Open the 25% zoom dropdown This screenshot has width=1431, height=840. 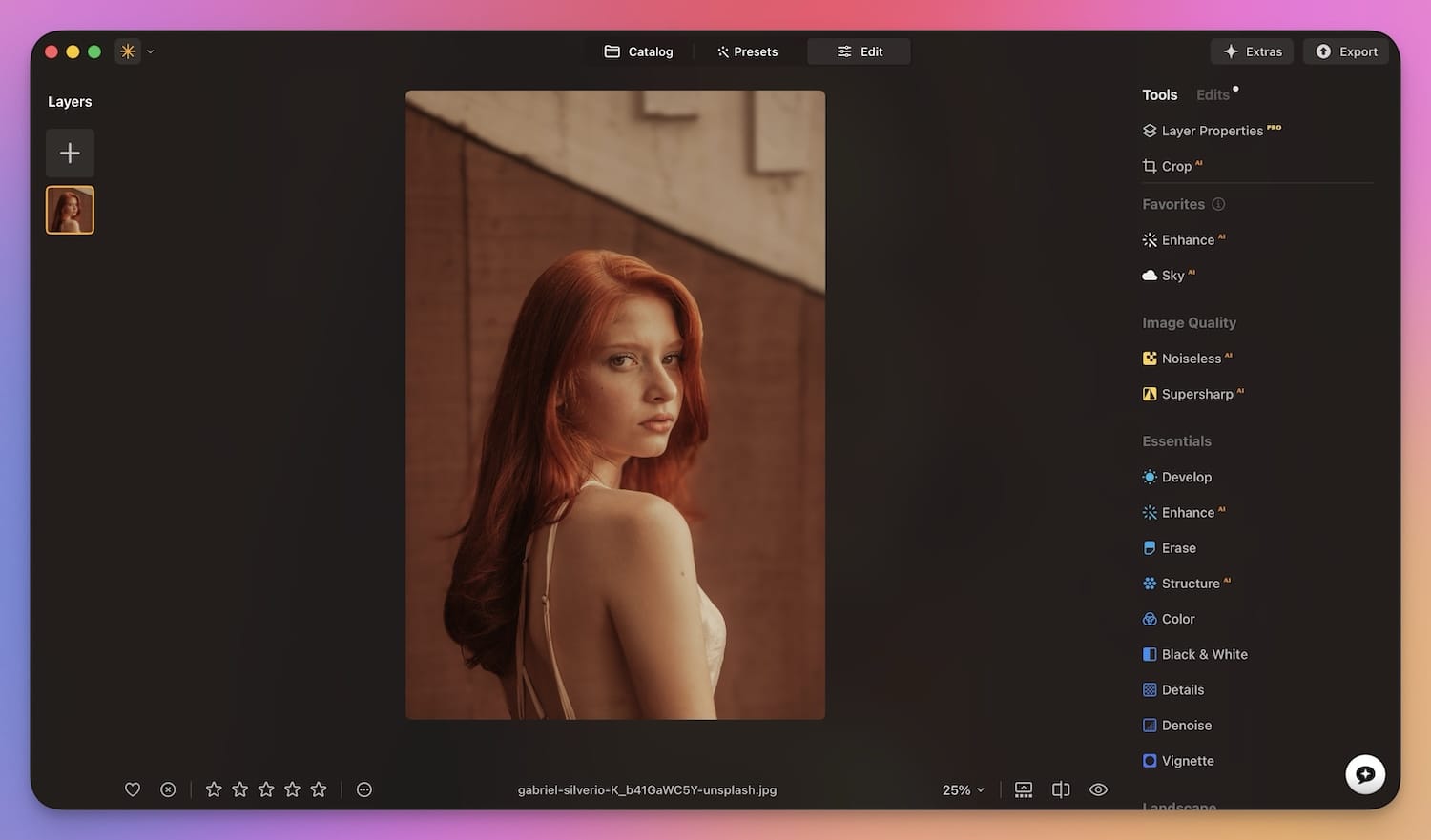(x=964, y=790)
